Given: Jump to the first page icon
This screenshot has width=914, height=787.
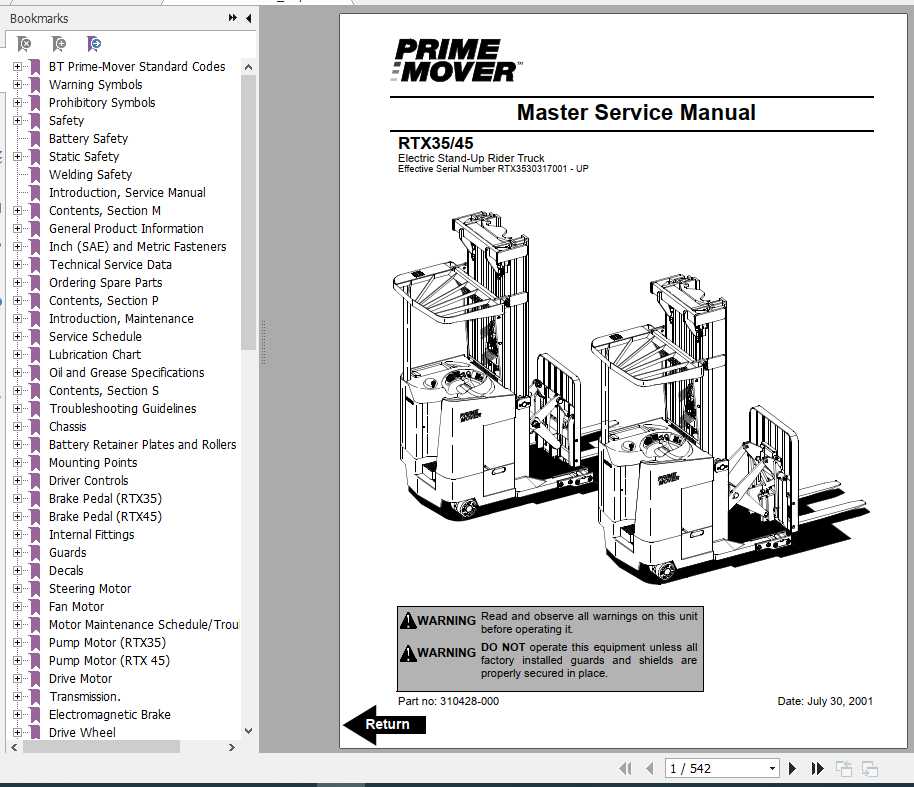Looking at the screenshot, I should [x=626, y=768].
